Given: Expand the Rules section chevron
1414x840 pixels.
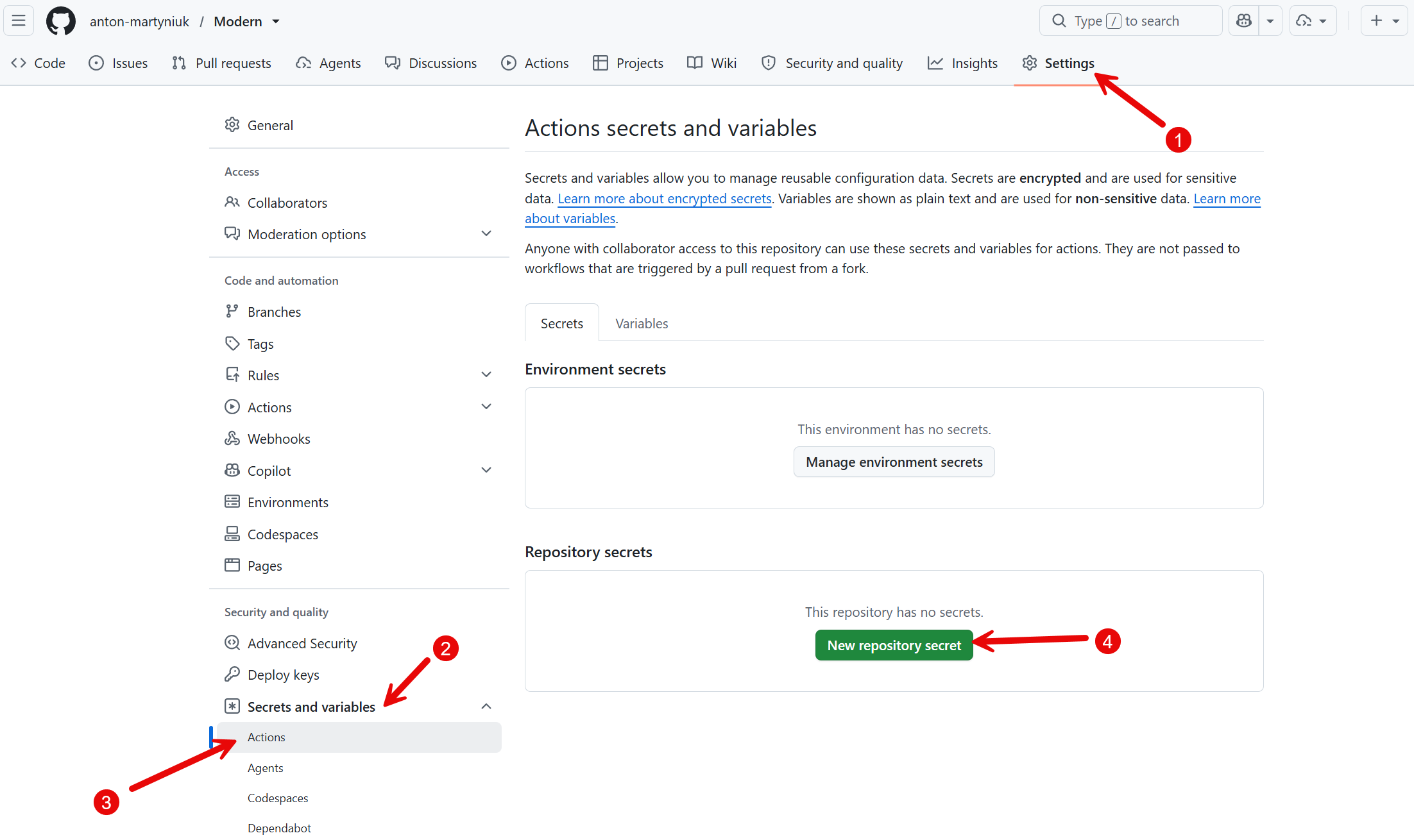Looking at the screenshot, I should tap(486, 374).
